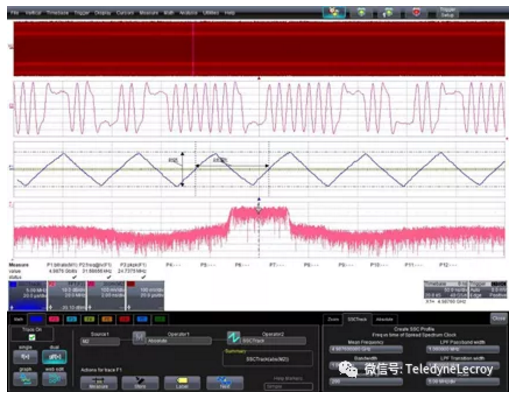Click the Trigger Setup button

tap(447, 12)
